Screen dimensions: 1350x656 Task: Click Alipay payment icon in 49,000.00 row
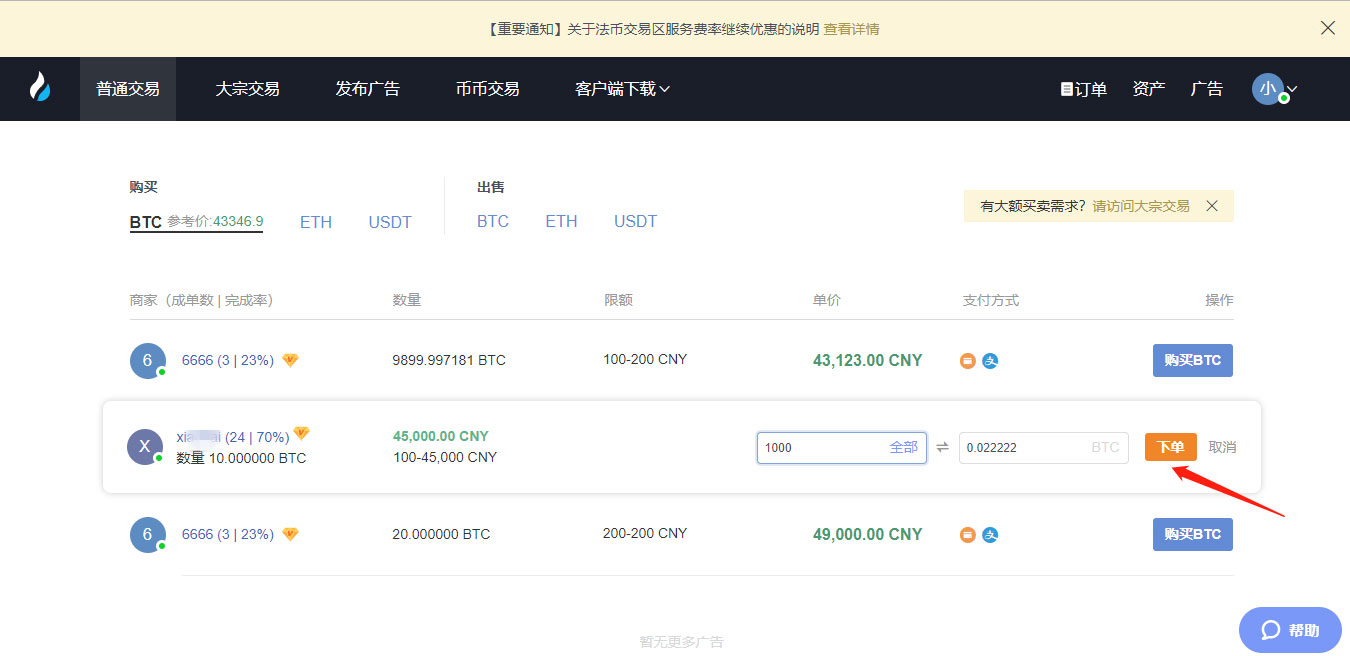(x=990, y=535)
